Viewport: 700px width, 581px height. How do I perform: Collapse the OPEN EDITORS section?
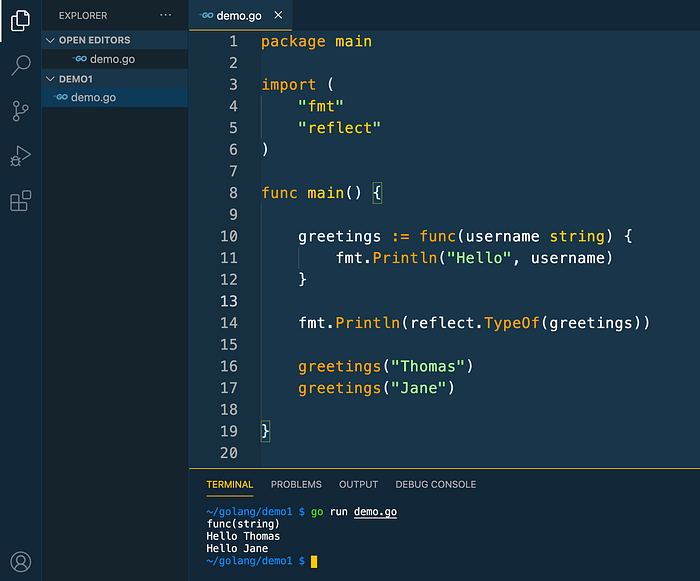(50, 40)
